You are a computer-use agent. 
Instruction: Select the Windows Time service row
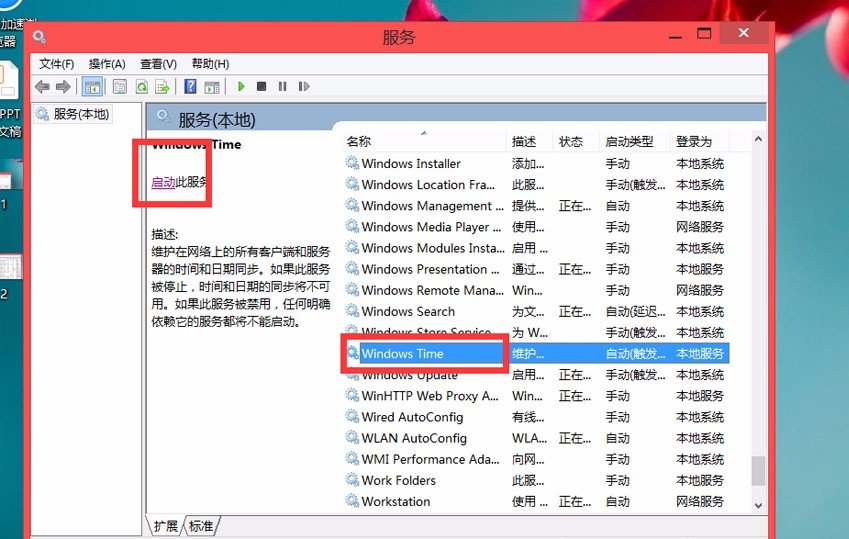(x=537, y=354)
